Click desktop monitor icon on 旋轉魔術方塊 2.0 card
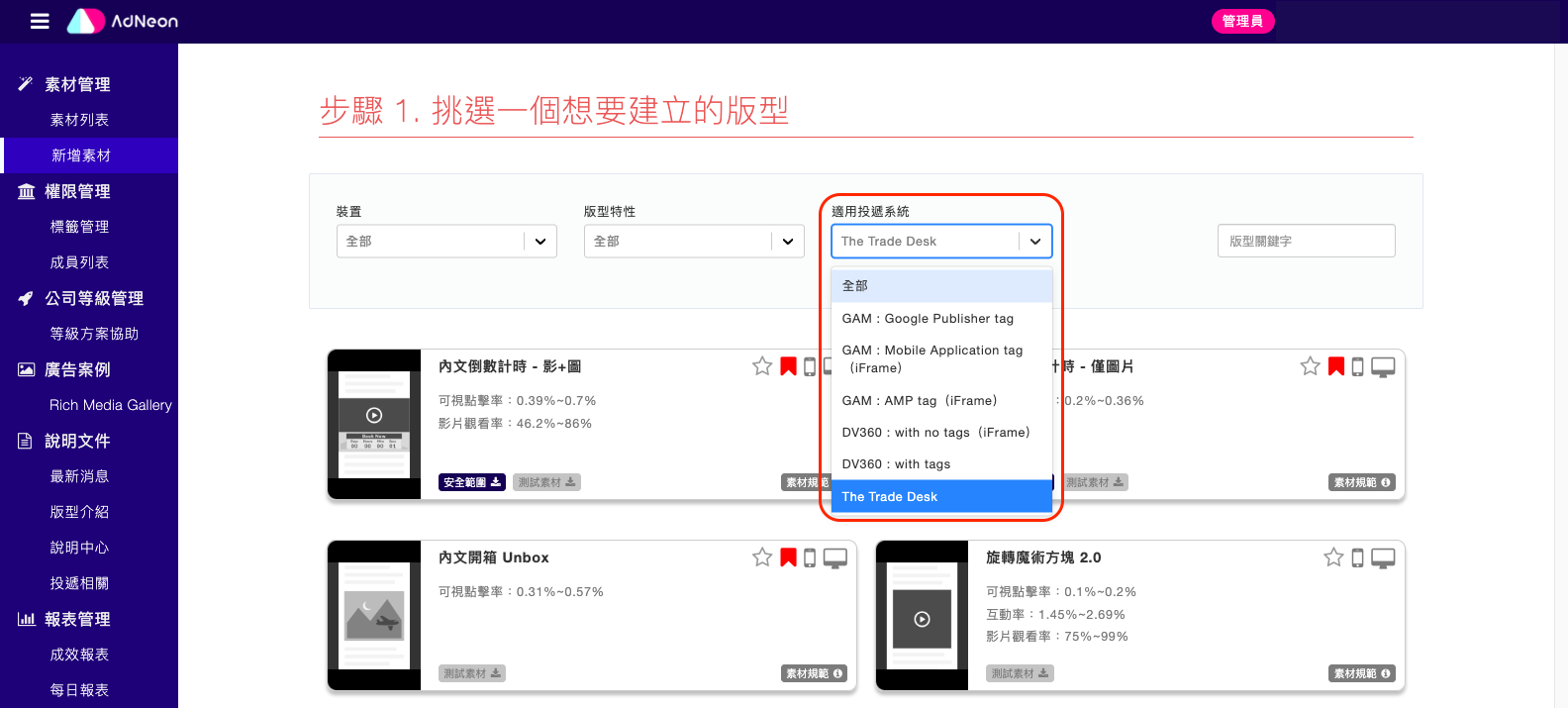 (1383, 557)
